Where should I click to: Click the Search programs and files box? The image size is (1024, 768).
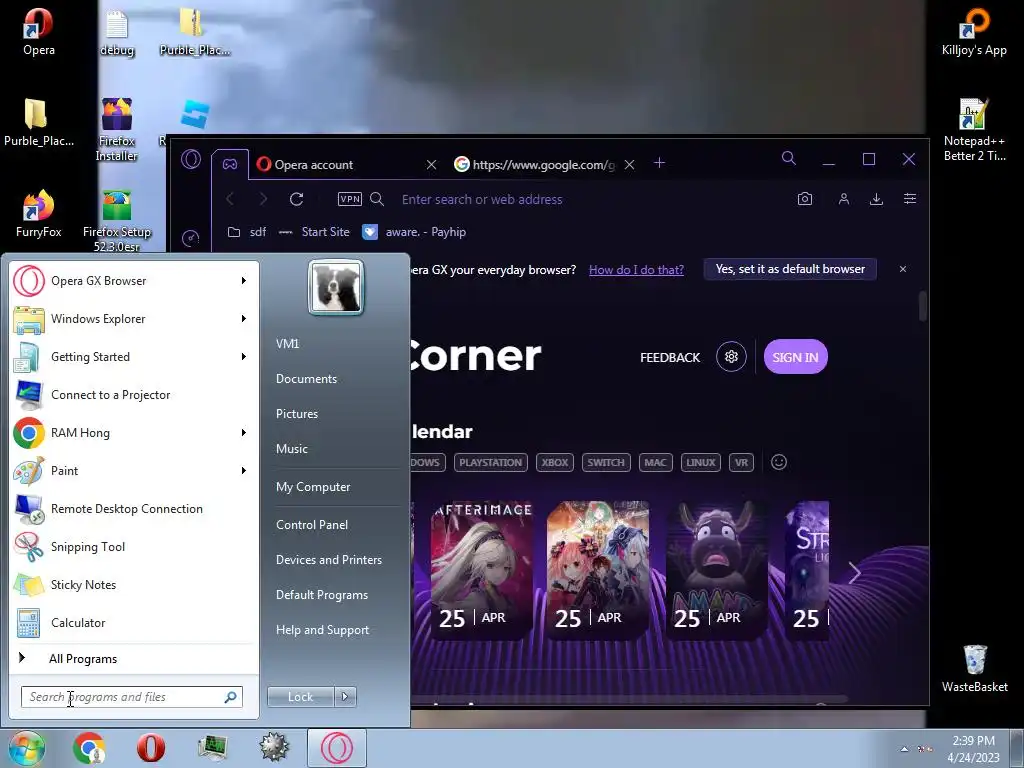(x=131, y=697)
